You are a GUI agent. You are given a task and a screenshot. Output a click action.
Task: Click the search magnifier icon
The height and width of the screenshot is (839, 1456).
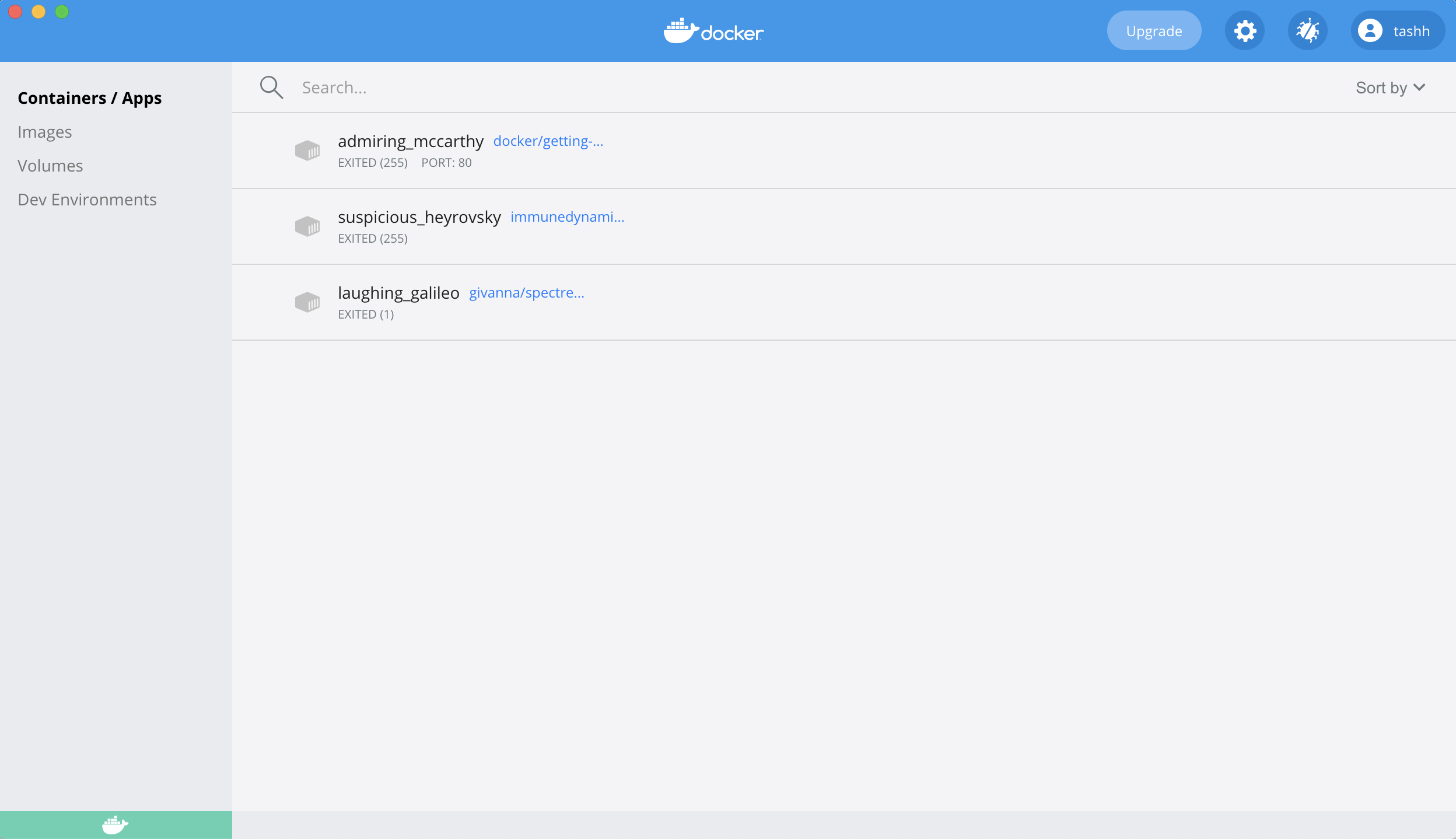point(272,88)
